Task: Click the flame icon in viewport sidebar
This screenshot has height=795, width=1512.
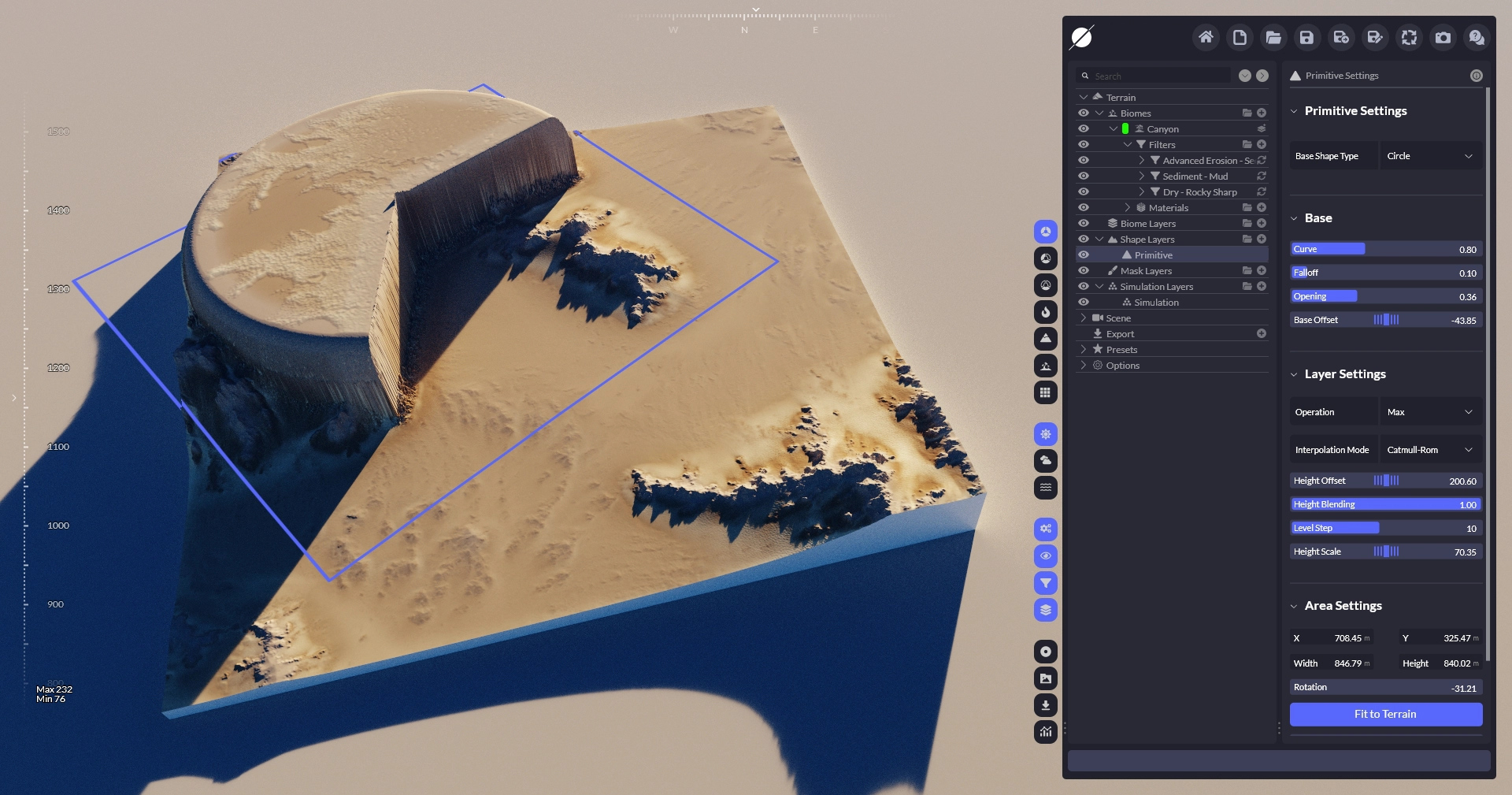Action: [1045, 312]
